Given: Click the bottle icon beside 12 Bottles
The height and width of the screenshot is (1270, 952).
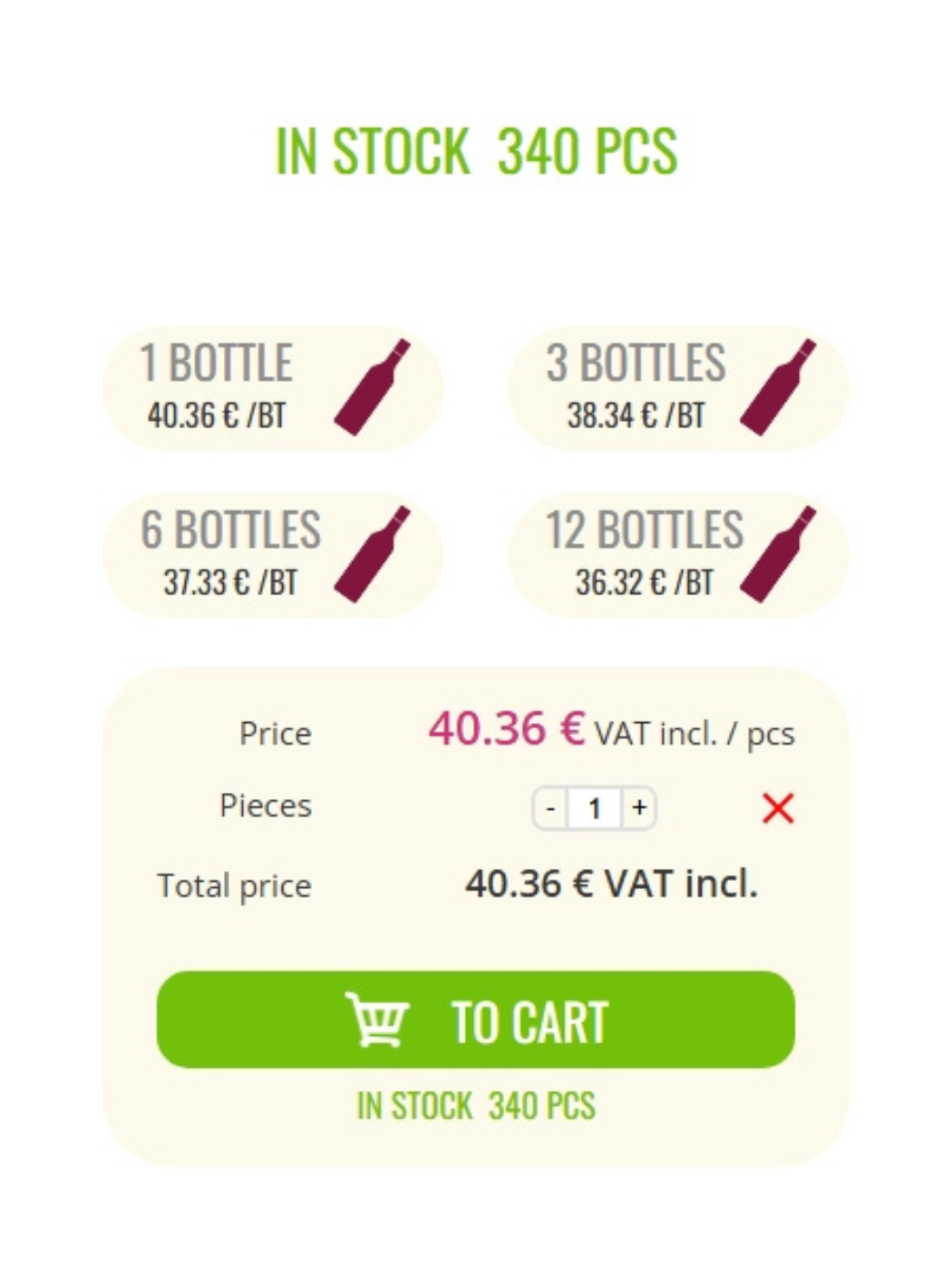Looking at the screenshot, I should [x=778, y=553].
